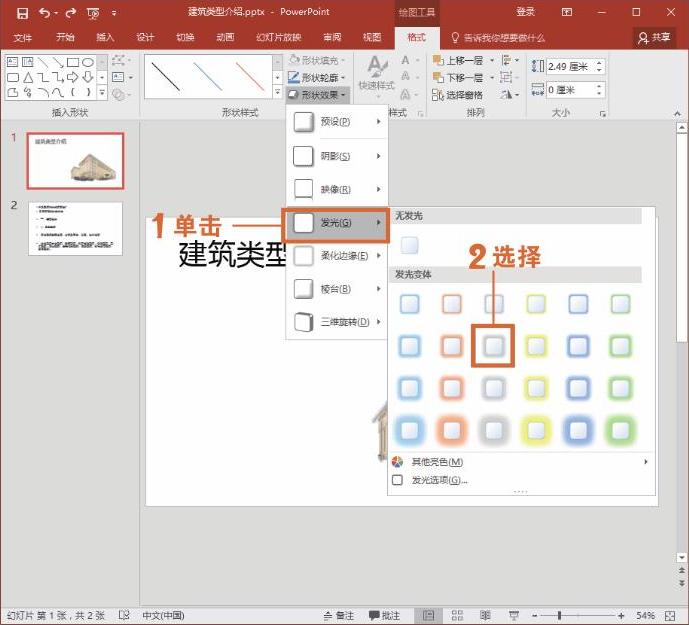Viewport: 689px width, 625px height.
Task: Click the fit slide to window icon
Action: [670, 616]
